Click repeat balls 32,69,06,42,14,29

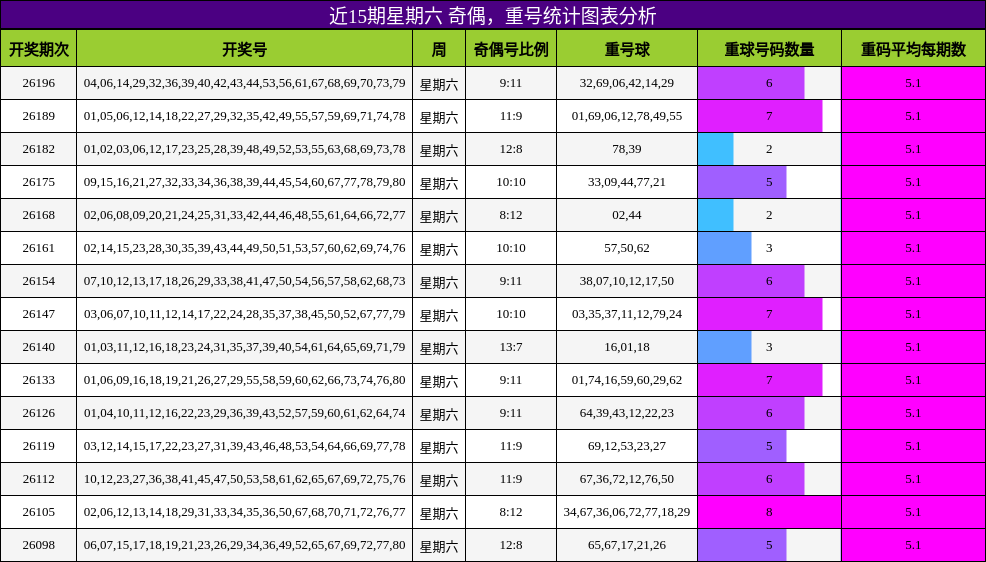(627, 83)
